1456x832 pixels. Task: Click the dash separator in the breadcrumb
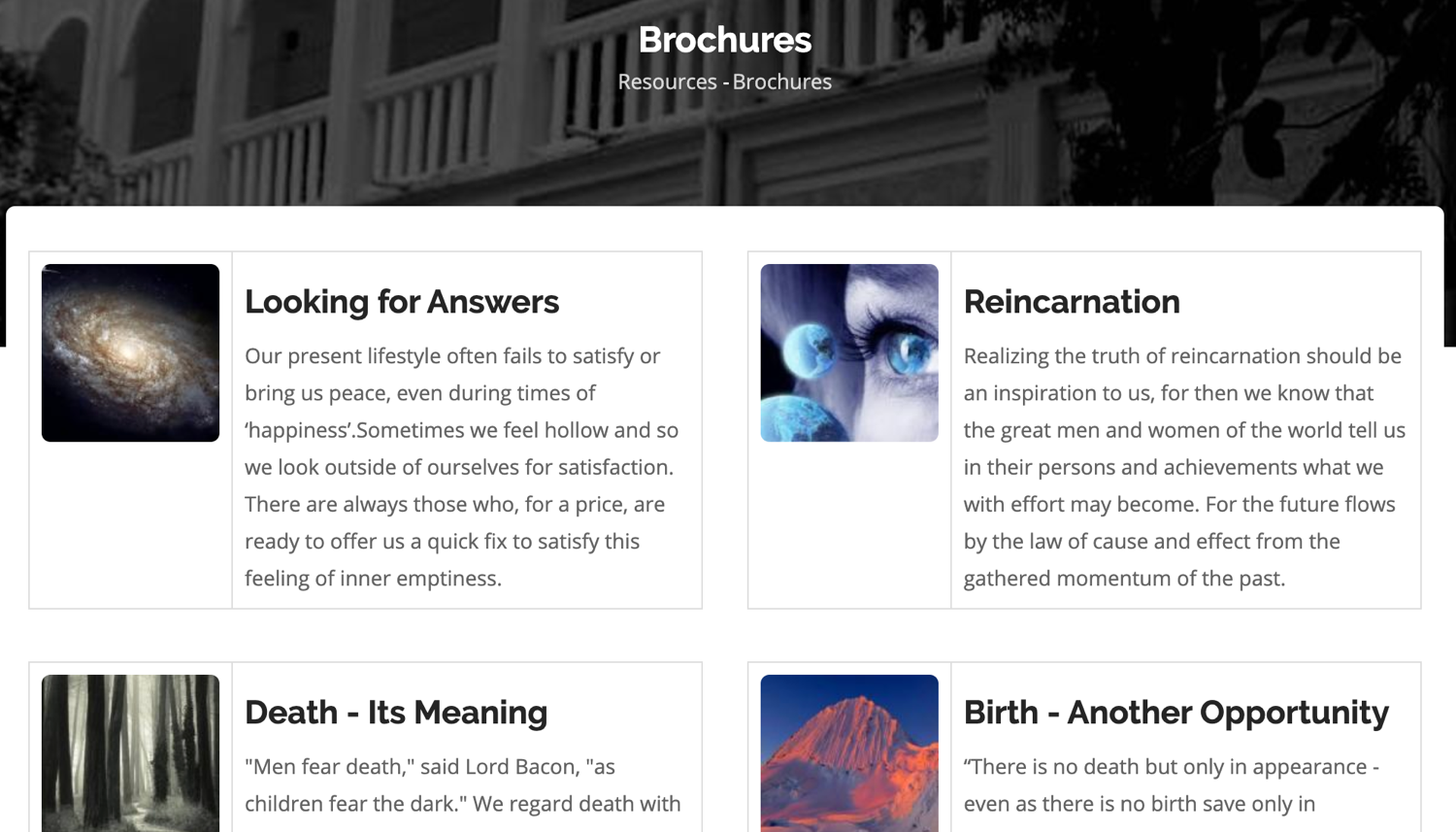click(725, 83)
